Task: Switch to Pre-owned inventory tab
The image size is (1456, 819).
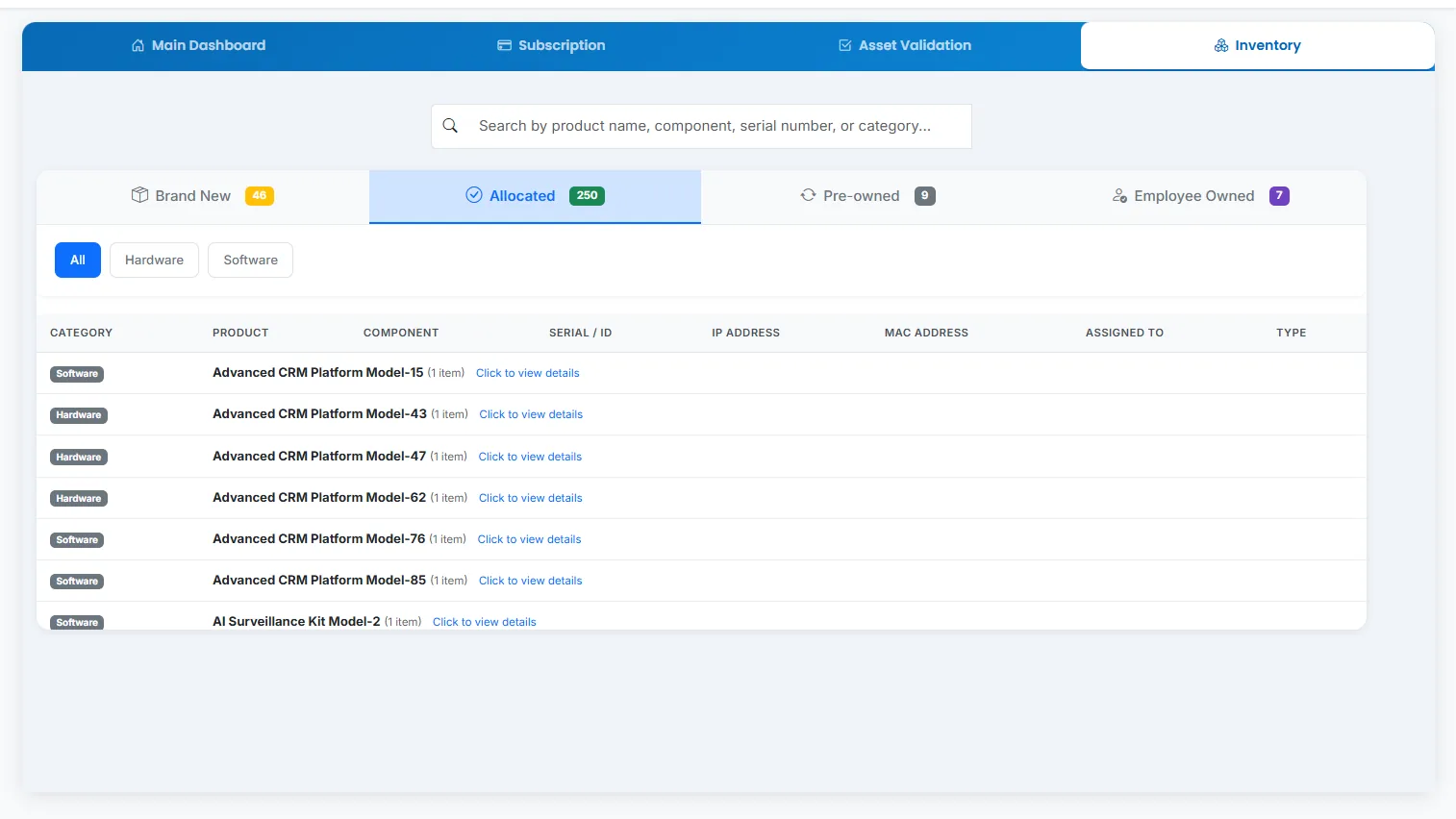Action: (867, 196)
